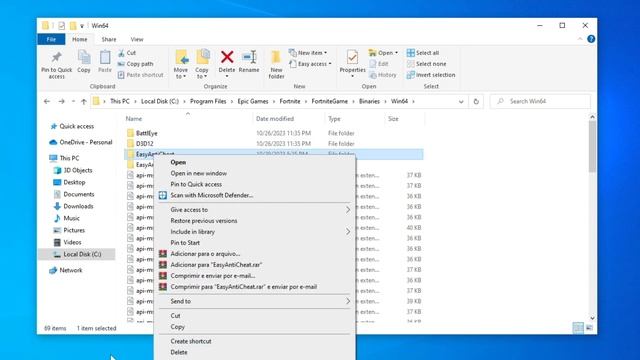Open the Easy access dropdown
This screenshot has height=360, width=640.
click(x=310, y=64)
